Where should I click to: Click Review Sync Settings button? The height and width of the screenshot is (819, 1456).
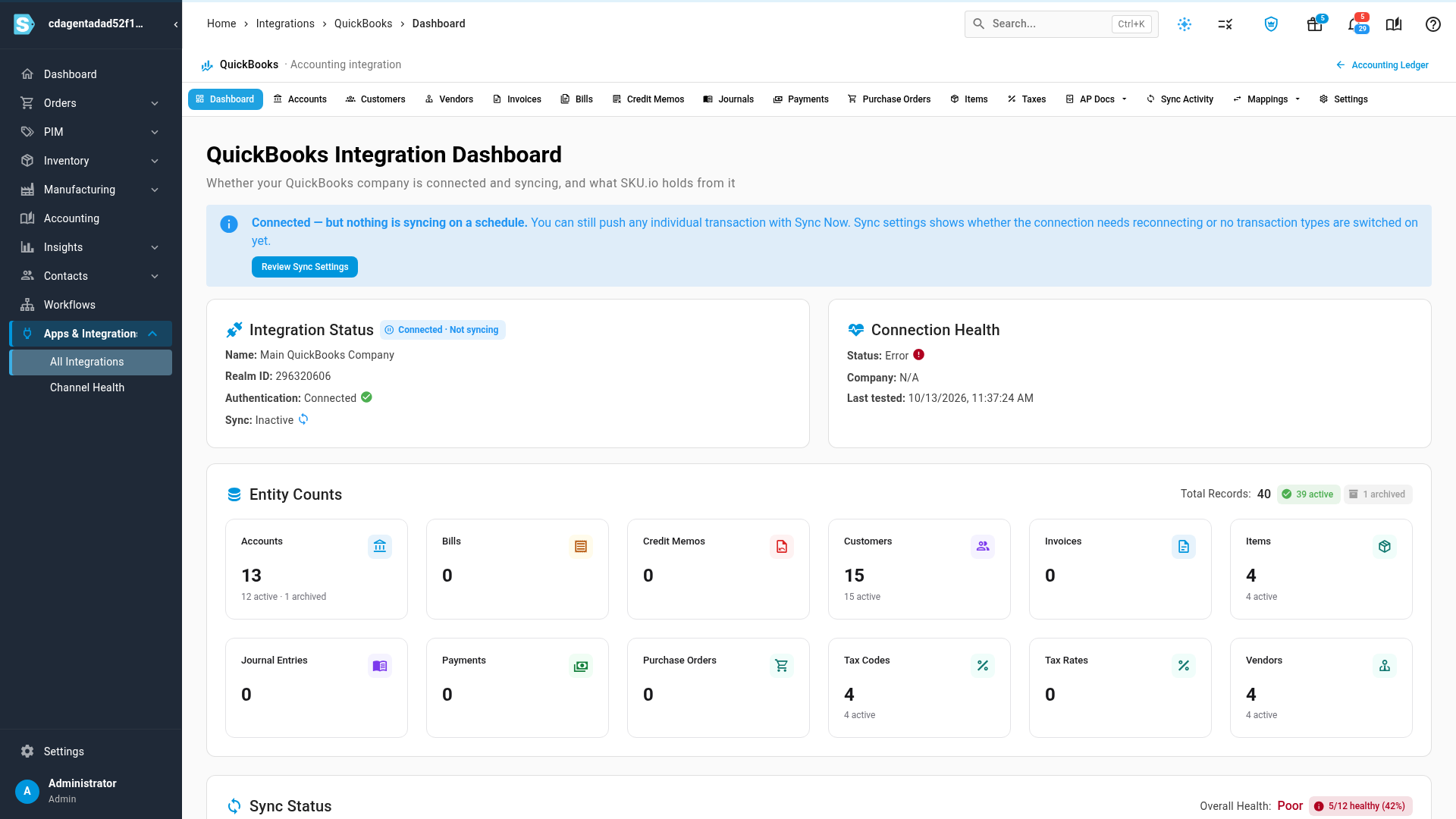(305, 267)
